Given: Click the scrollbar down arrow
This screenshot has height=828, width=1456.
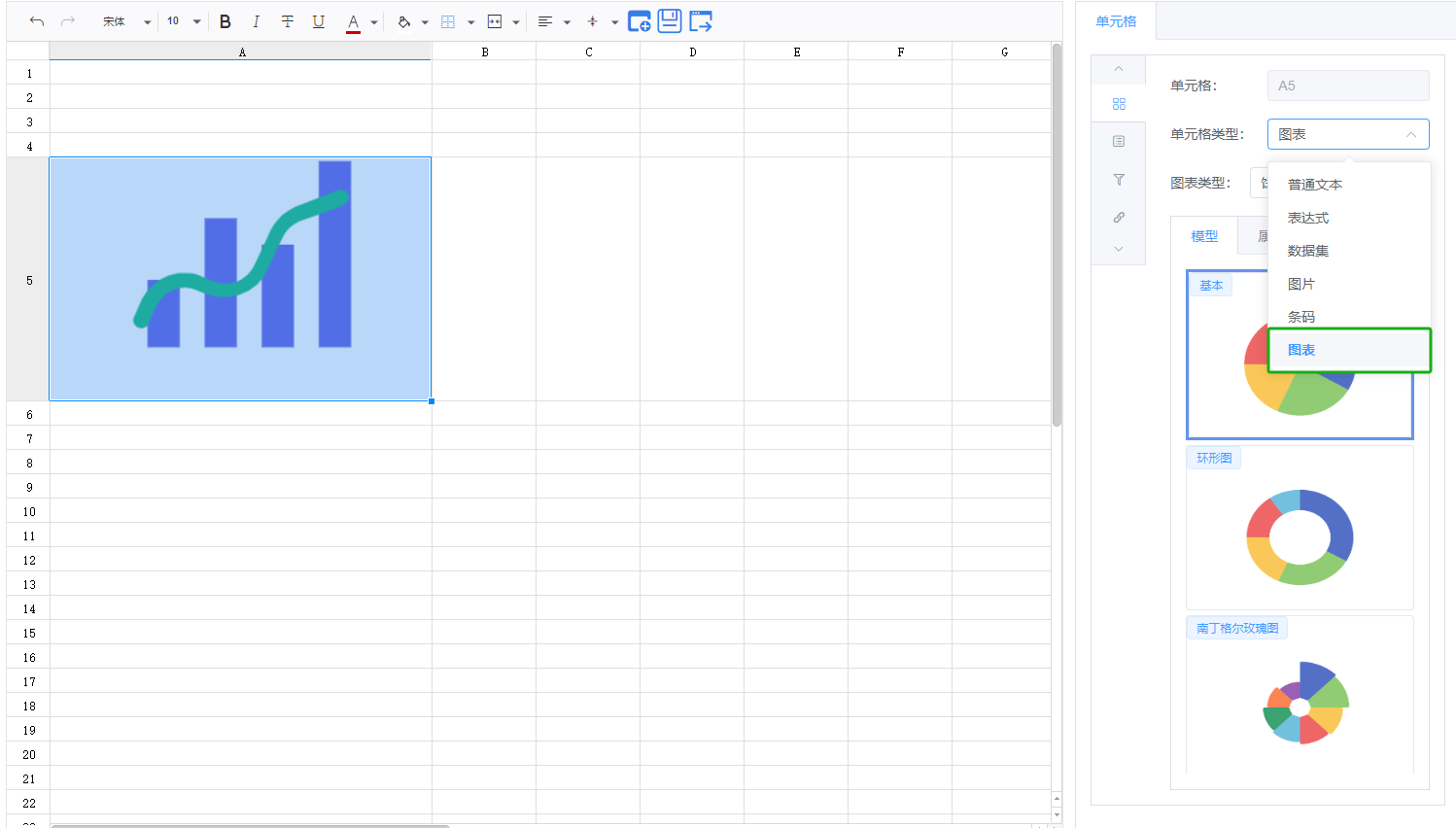Looking at the screenshot, I should click(1057, 815).
